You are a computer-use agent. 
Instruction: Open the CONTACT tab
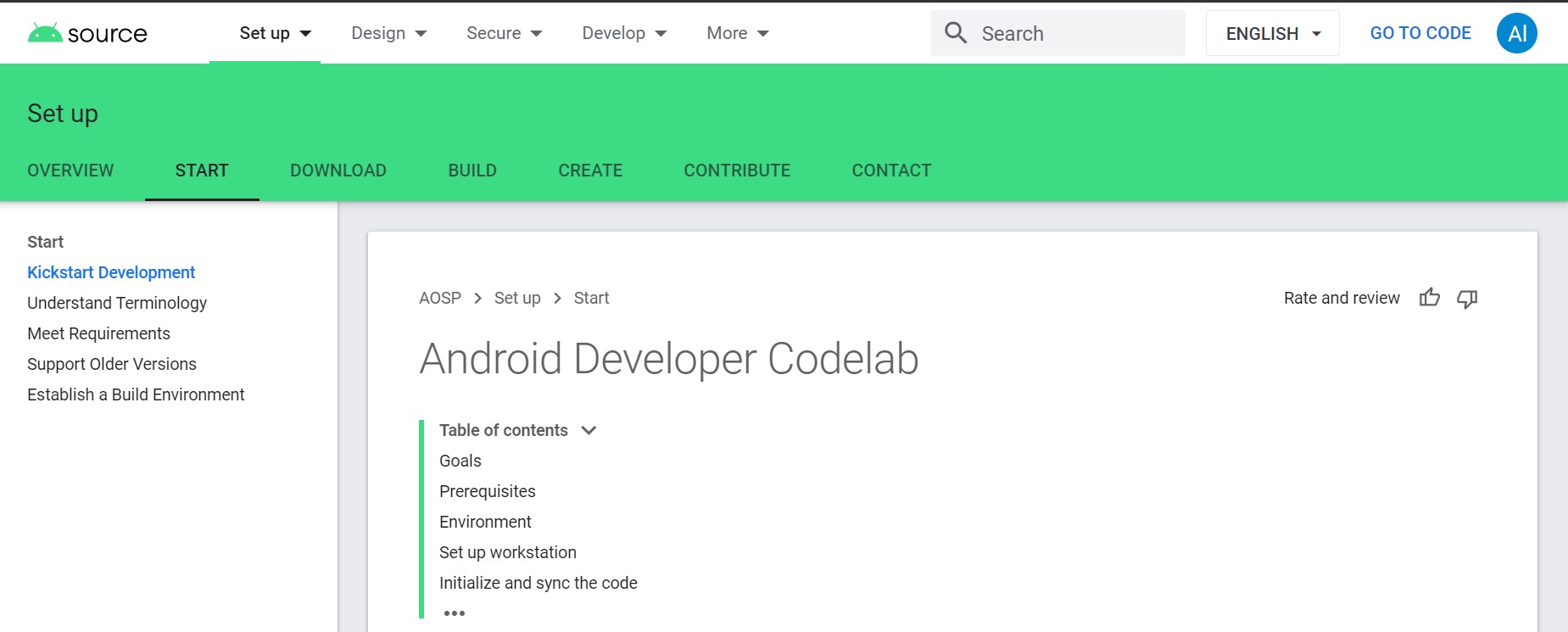tap(891, 171)
